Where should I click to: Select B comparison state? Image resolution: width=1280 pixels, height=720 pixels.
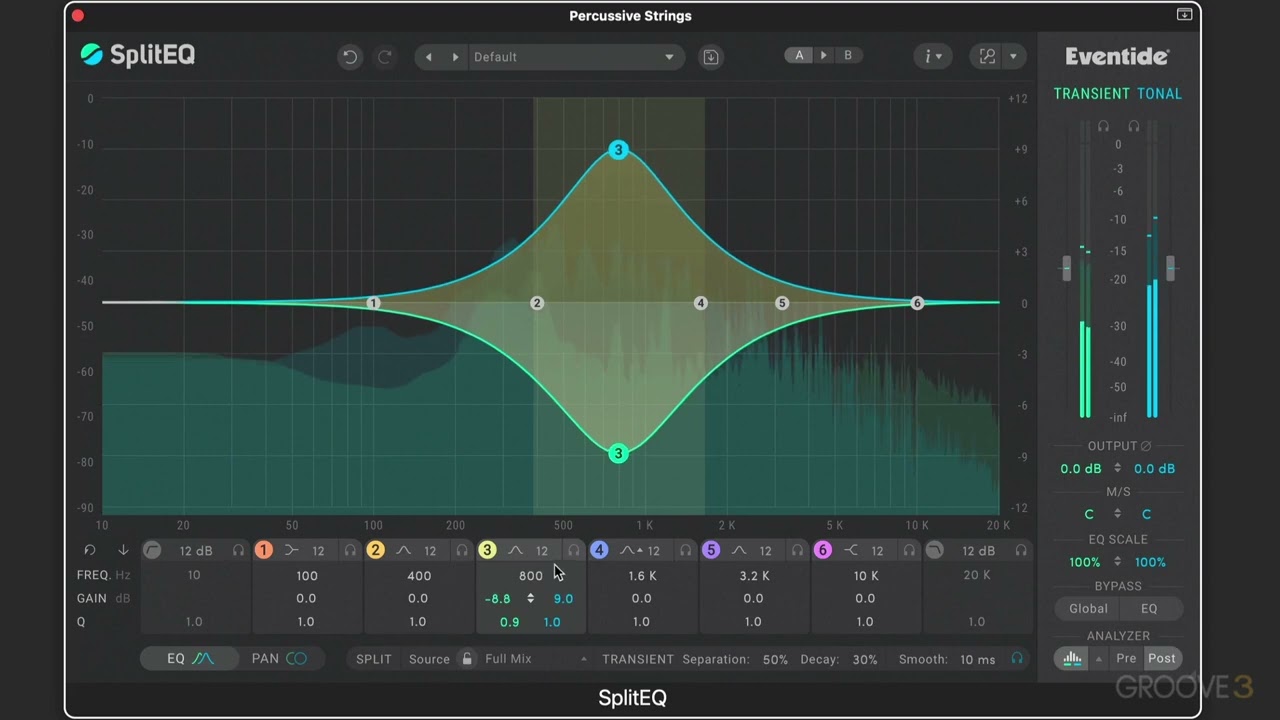848,56
